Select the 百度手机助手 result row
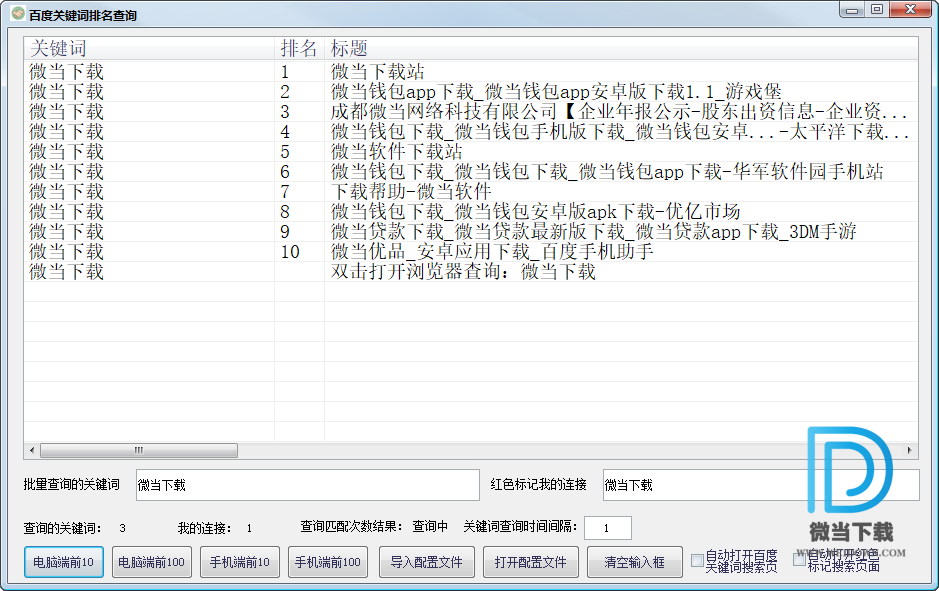 click(x=471, y=251)
